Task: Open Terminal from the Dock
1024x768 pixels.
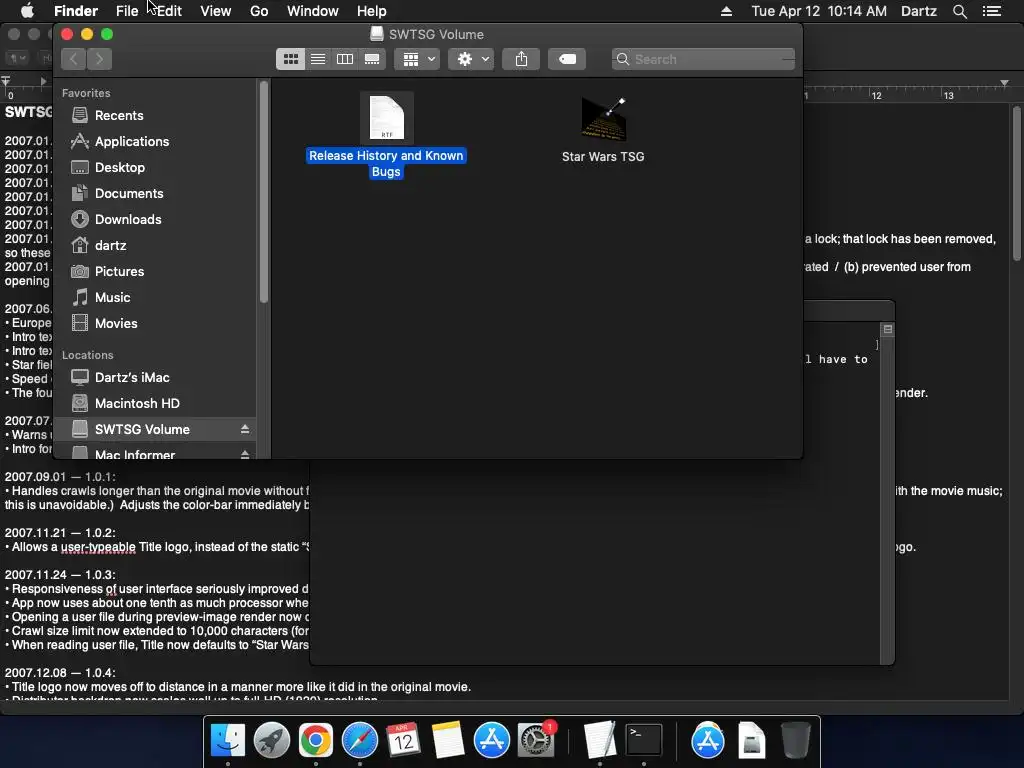Action: pos(644,741)
